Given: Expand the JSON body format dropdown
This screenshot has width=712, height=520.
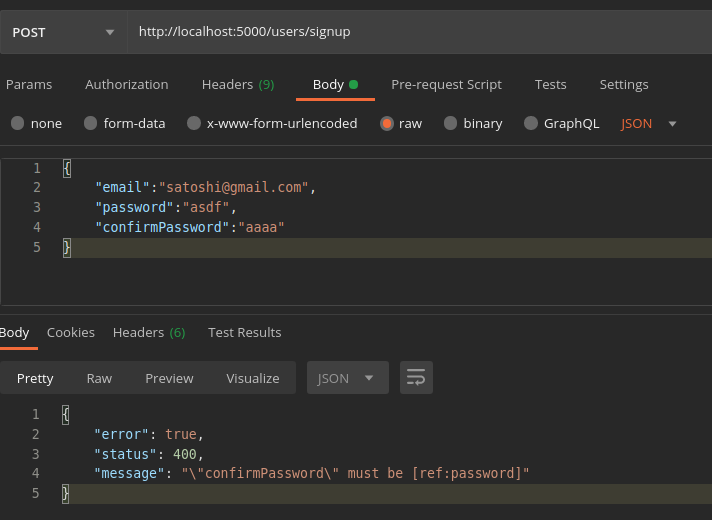Looking at the screenshot, I should point(650,124).
